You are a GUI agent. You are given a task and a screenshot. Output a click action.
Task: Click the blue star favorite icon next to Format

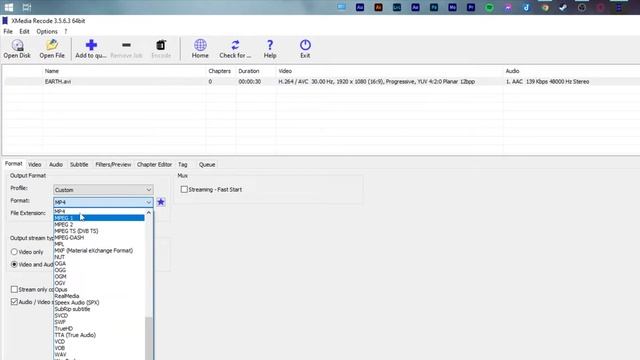pyautogui.click(x=161, y=202)
